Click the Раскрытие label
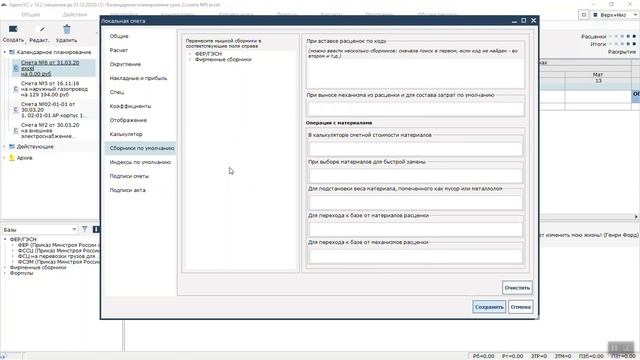This screenshot has height=360, width=640. pos(622,52)
